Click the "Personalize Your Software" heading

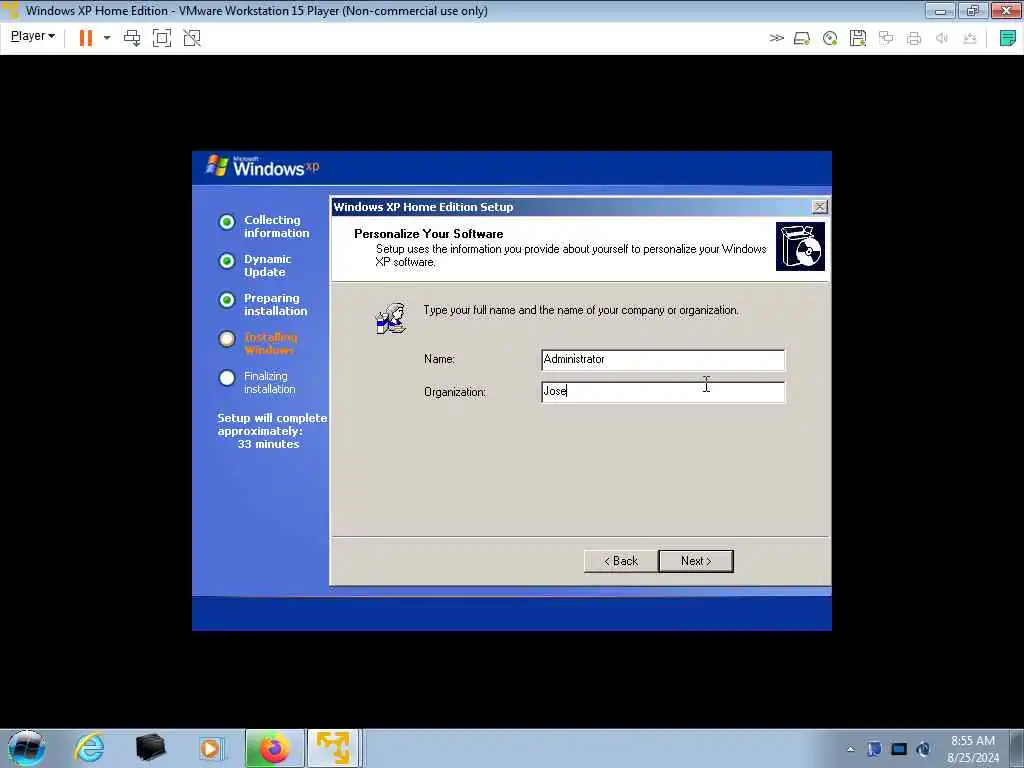click(428, 234)
